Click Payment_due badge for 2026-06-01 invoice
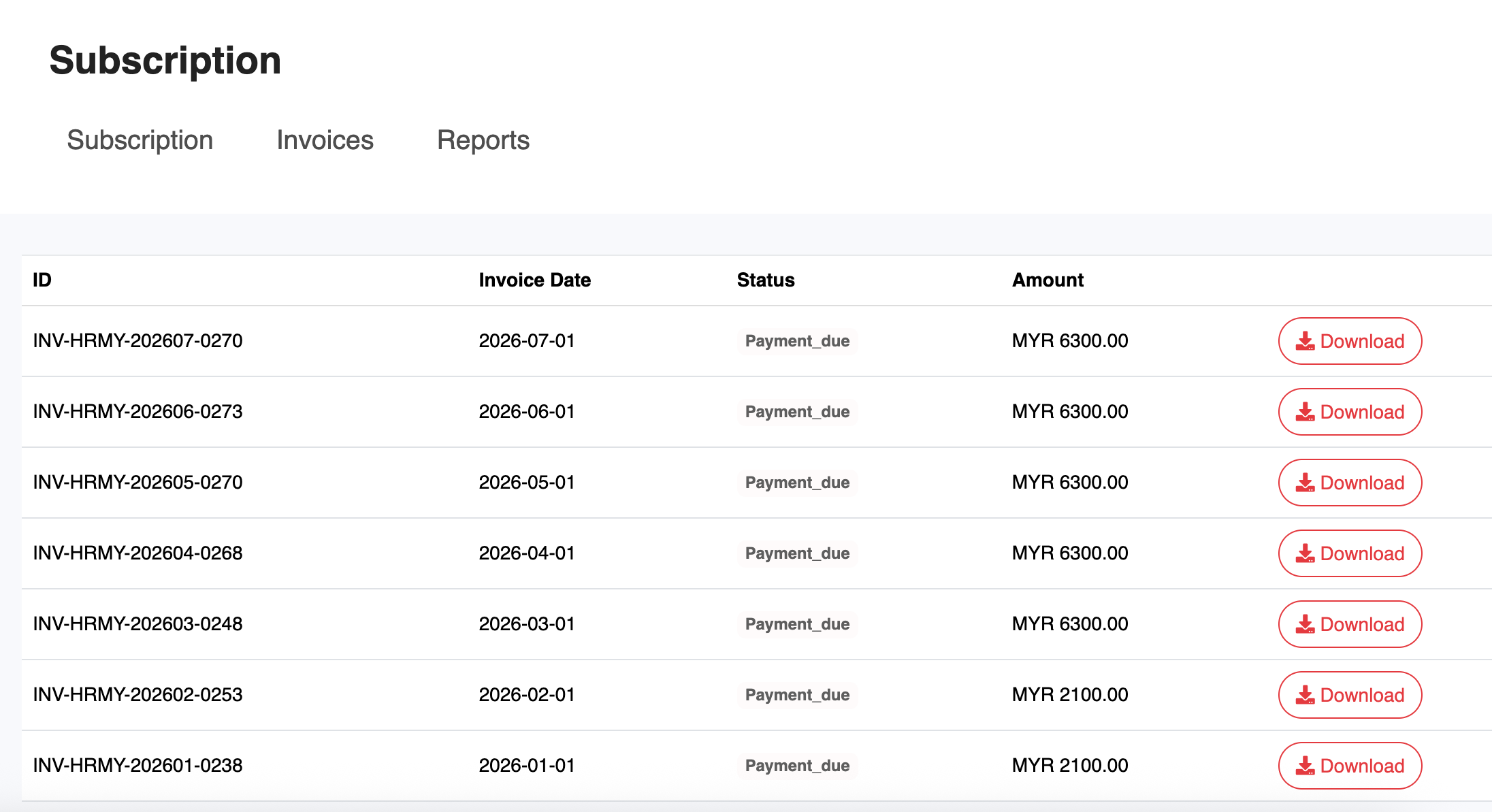1492x812 pixels. (797, 412)
